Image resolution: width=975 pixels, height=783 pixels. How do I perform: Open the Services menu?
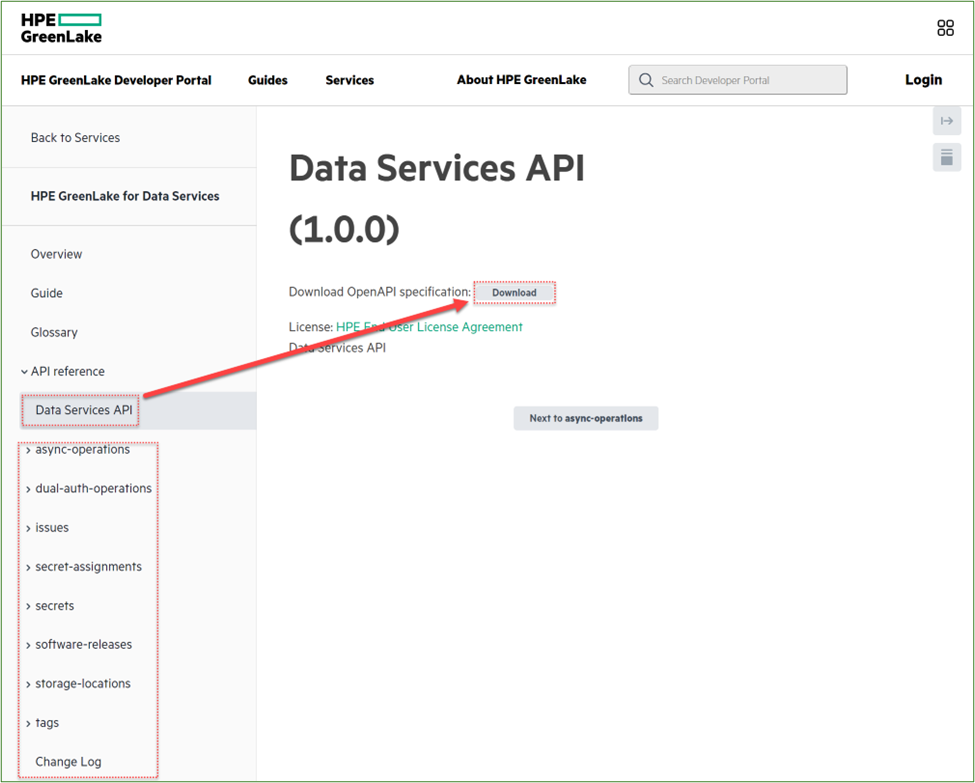349,80
